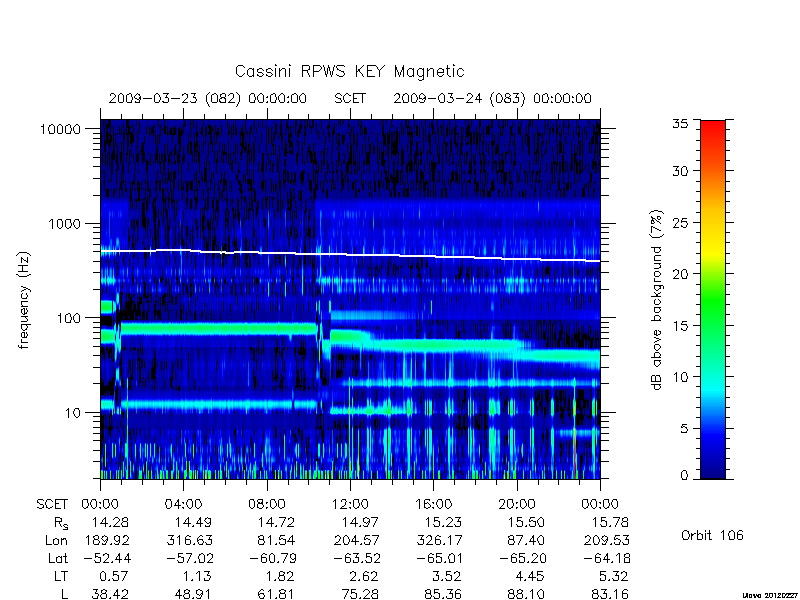Click the "Orbit 106" label
The image size is (800, 600).
[x=712, y=535]
